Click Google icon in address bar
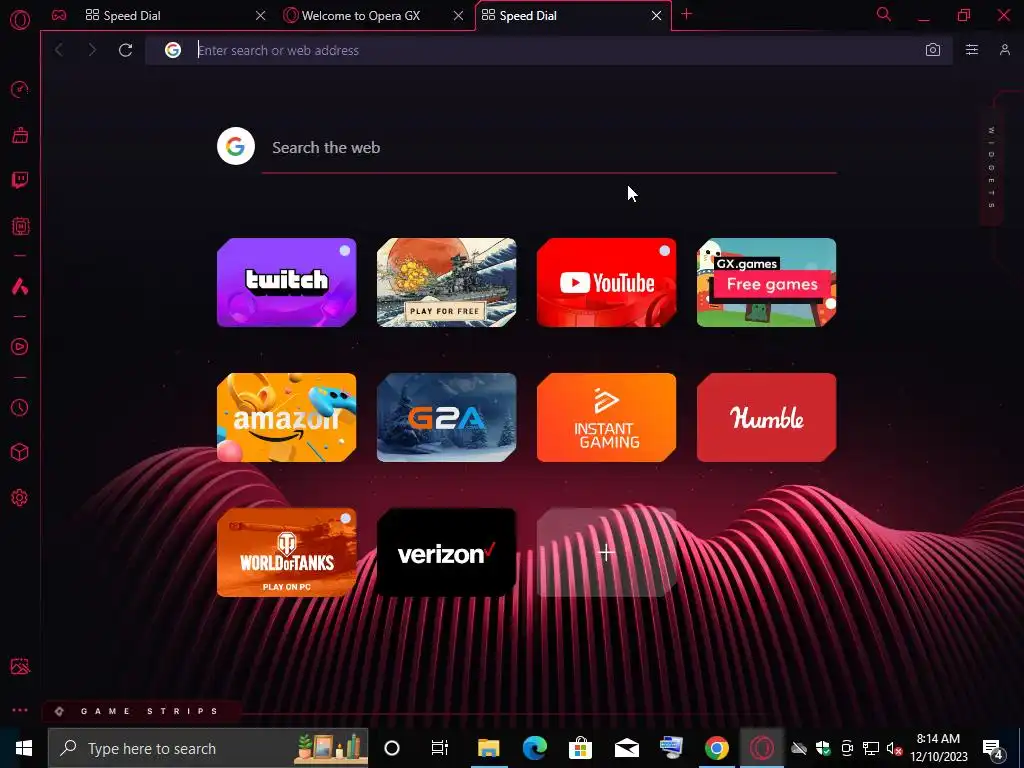 (x=172, y=50)
